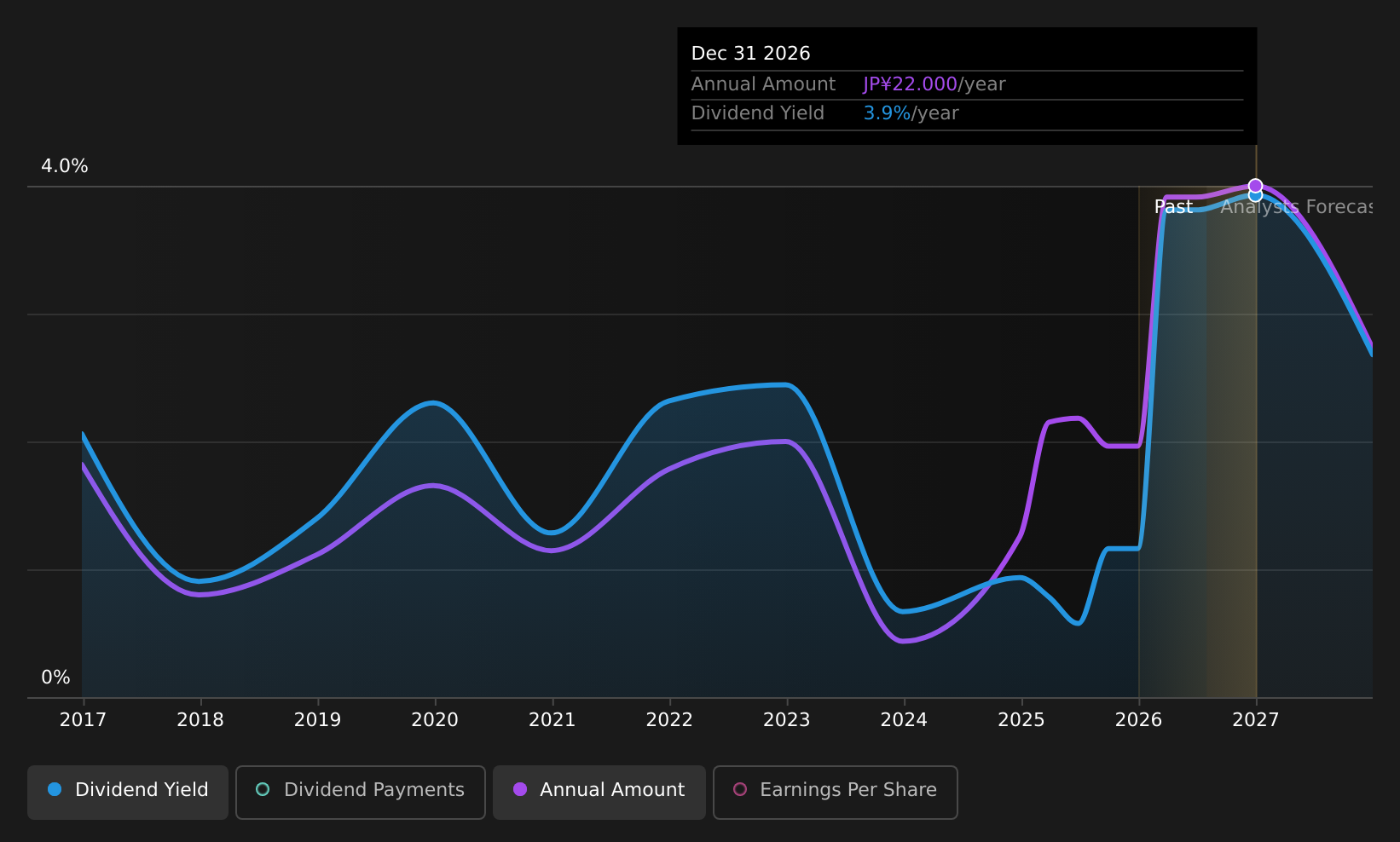Click the 2023 x-axis label
Viewport: 1400px width, 842px height.
pos(787,720)
